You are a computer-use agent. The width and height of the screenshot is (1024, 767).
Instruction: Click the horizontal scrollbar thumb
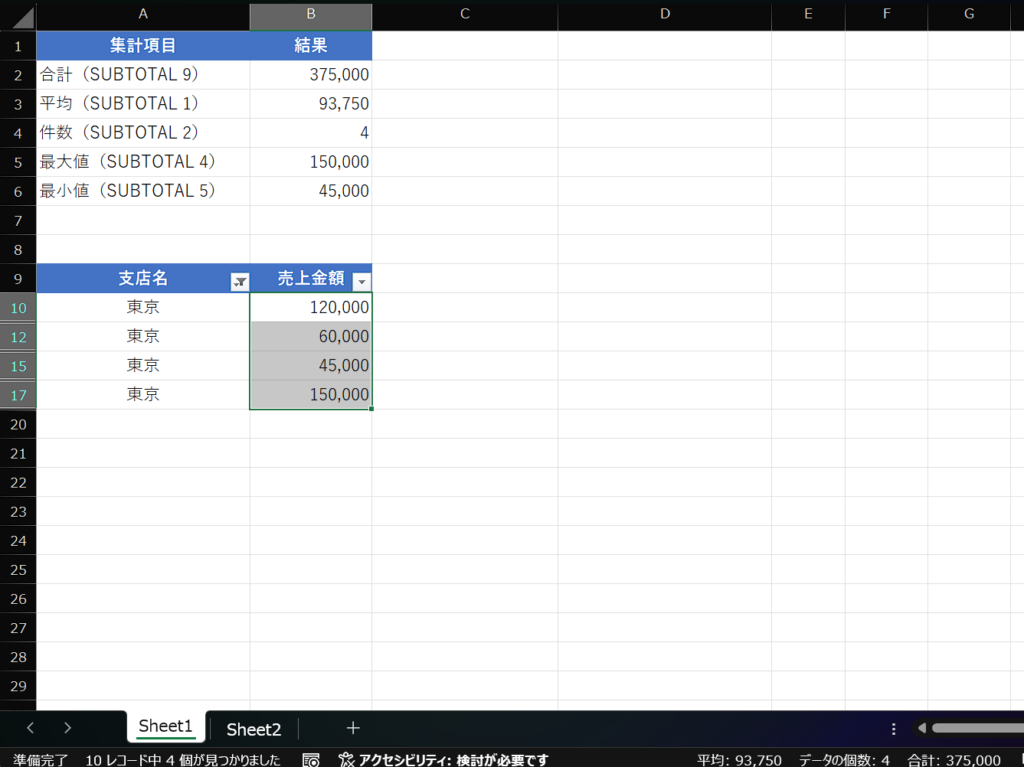[x=977, y=728]
